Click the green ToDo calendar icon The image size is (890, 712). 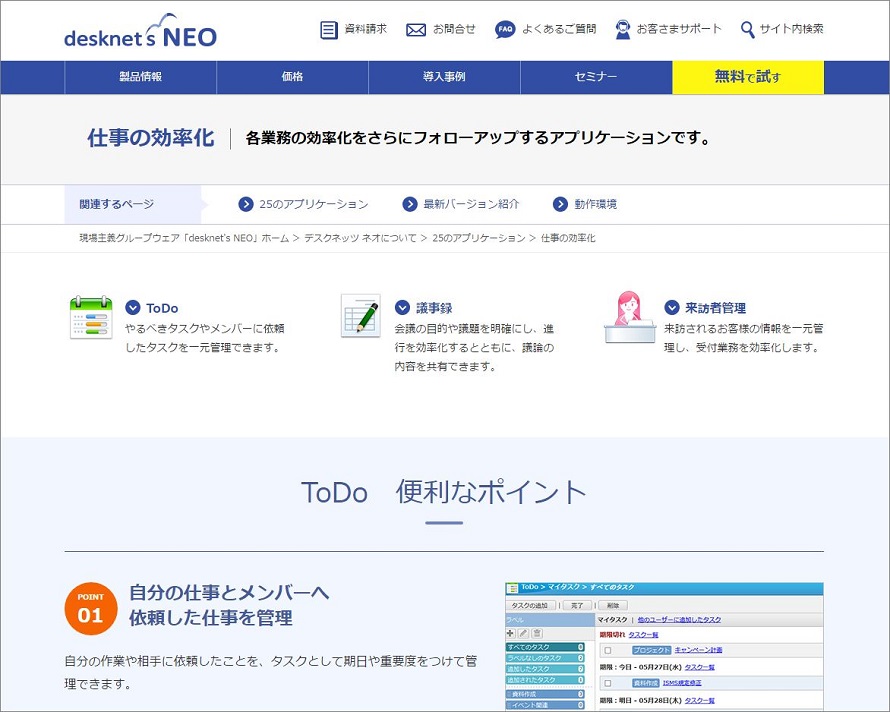point(91,317)
